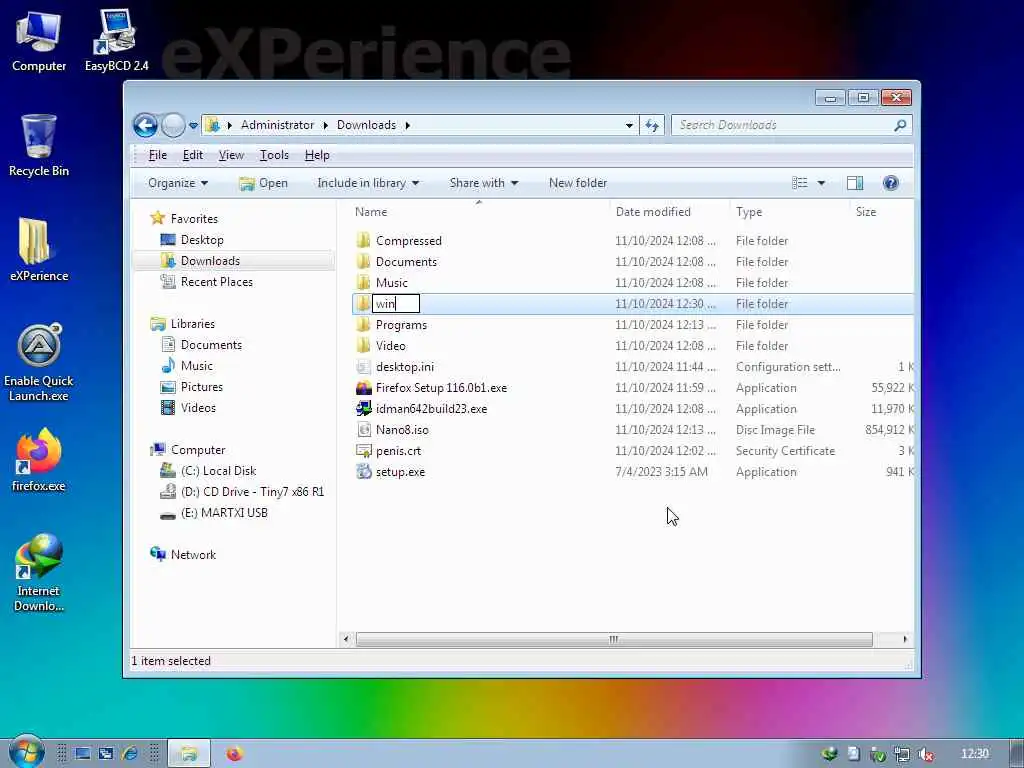Expand the arrow after Downloads in the path
The width and height of the screenshot is (1024, 768).
point(408,125)
